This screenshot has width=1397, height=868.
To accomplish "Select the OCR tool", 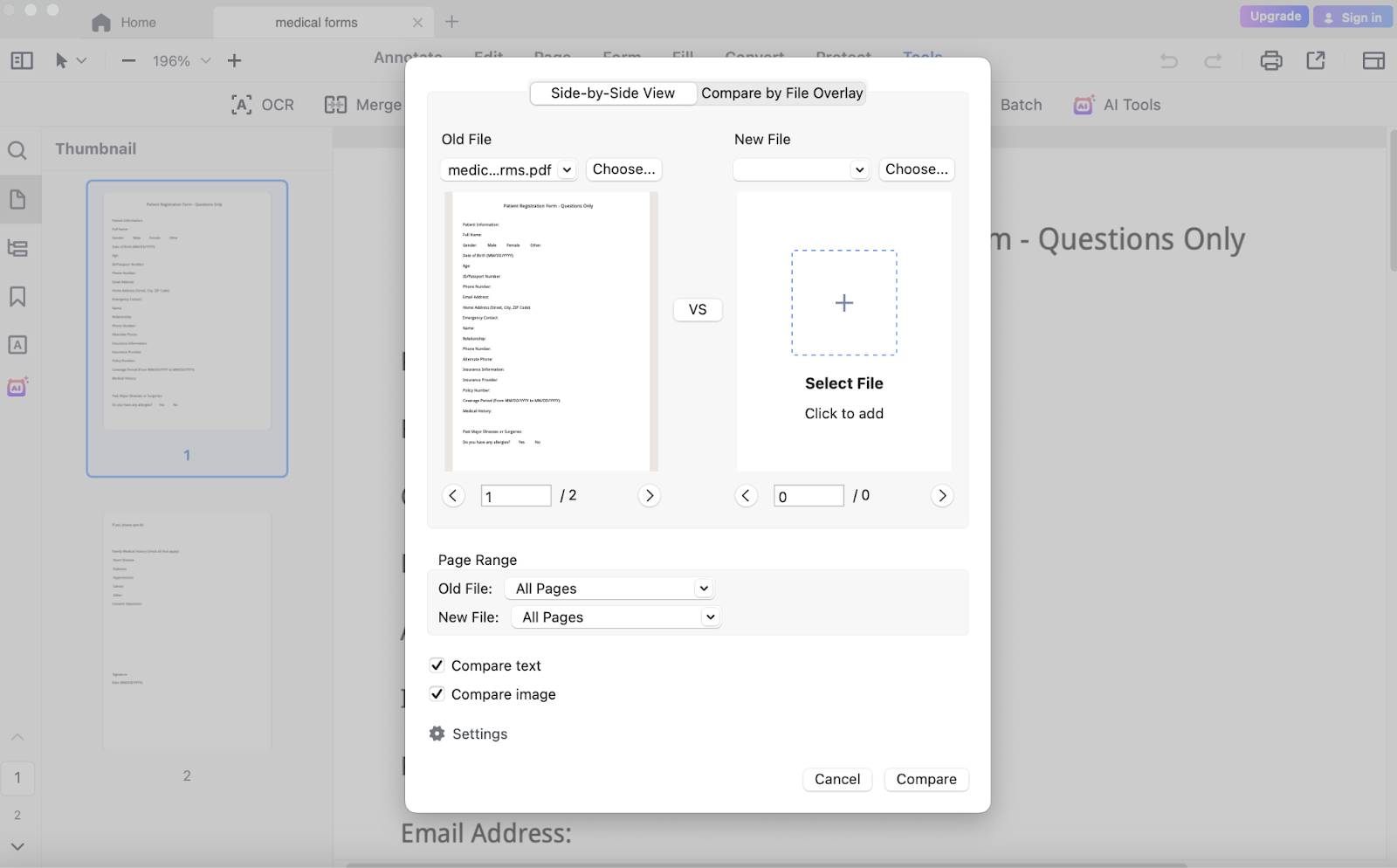I will (x=262, y=105).
